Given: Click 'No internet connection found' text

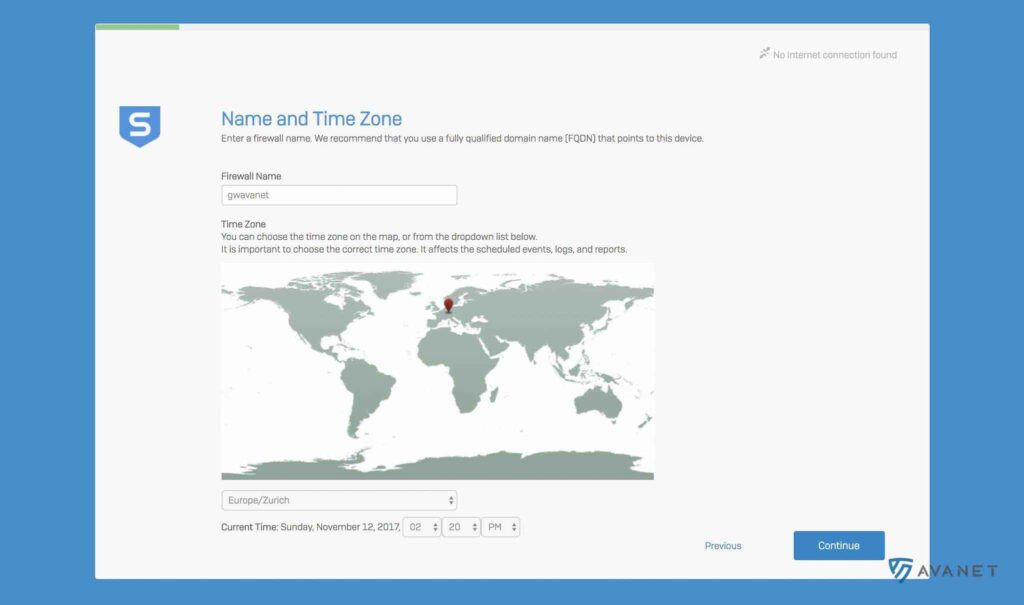Looking at the screenshot, I should coord(835,55).
